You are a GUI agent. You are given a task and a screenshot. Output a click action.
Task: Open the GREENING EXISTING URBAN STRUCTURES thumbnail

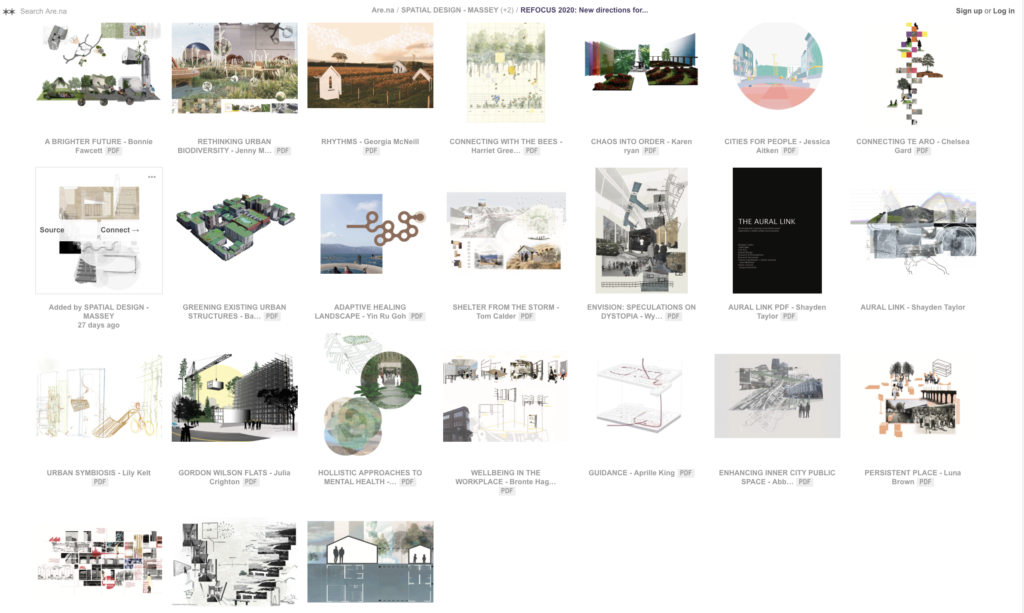(x=234, y=227)
